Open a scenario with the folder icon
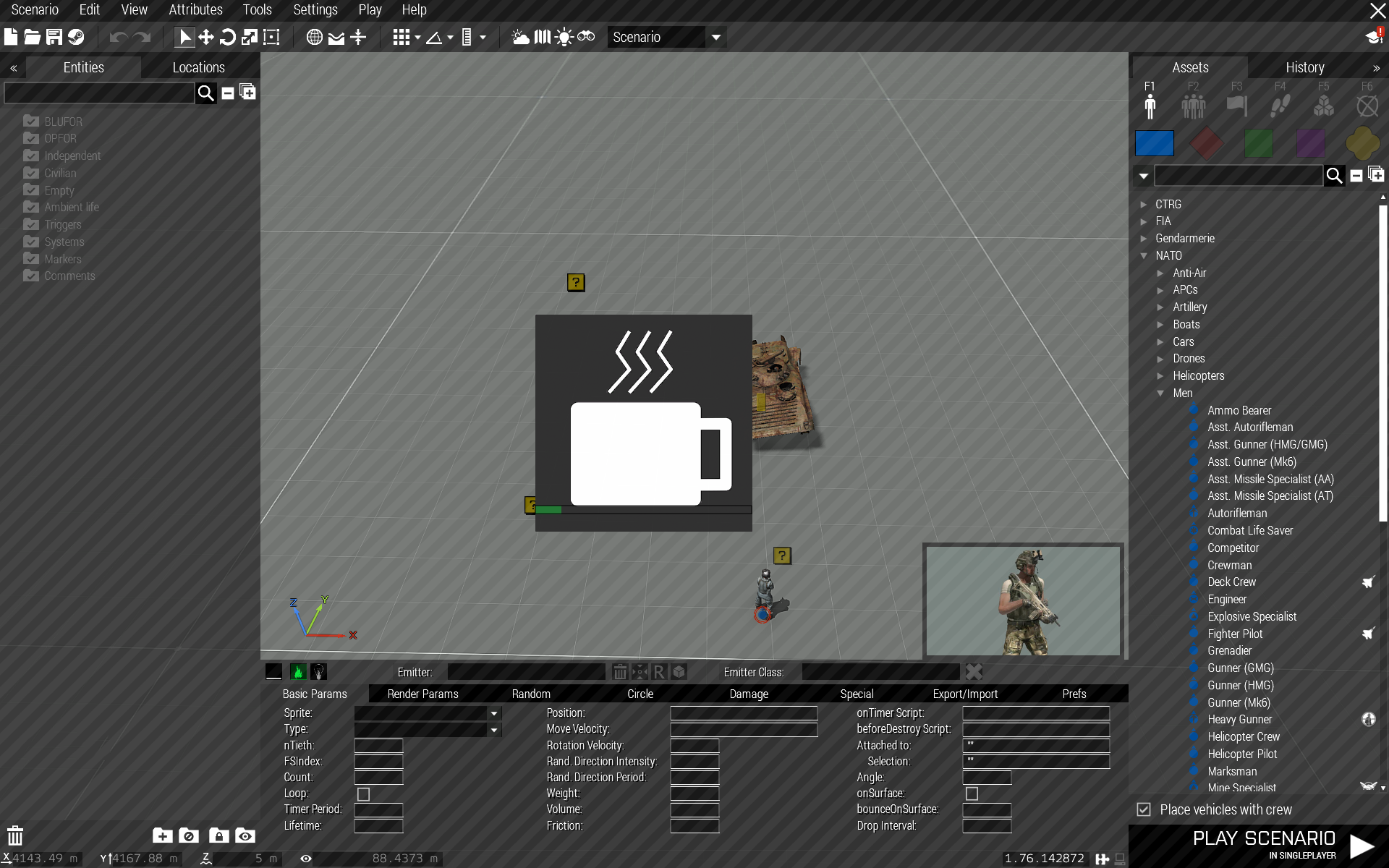The image size is (1389, 868). 33,37
